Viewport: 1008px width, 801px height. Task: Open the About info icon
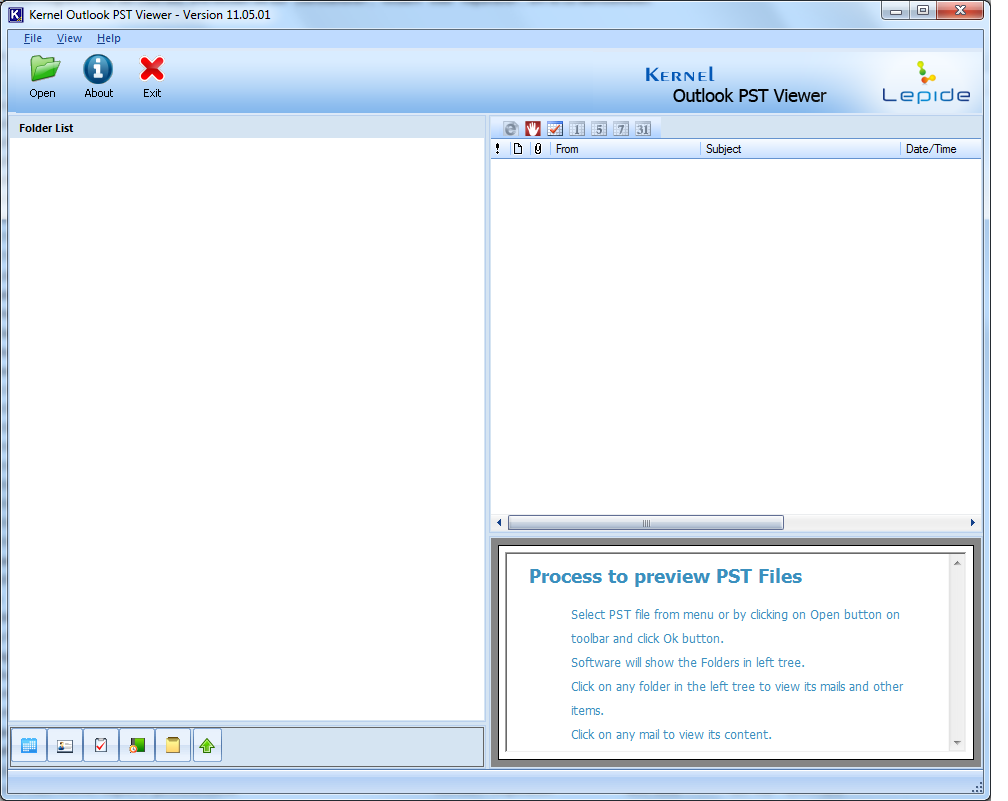coord(98,70)
